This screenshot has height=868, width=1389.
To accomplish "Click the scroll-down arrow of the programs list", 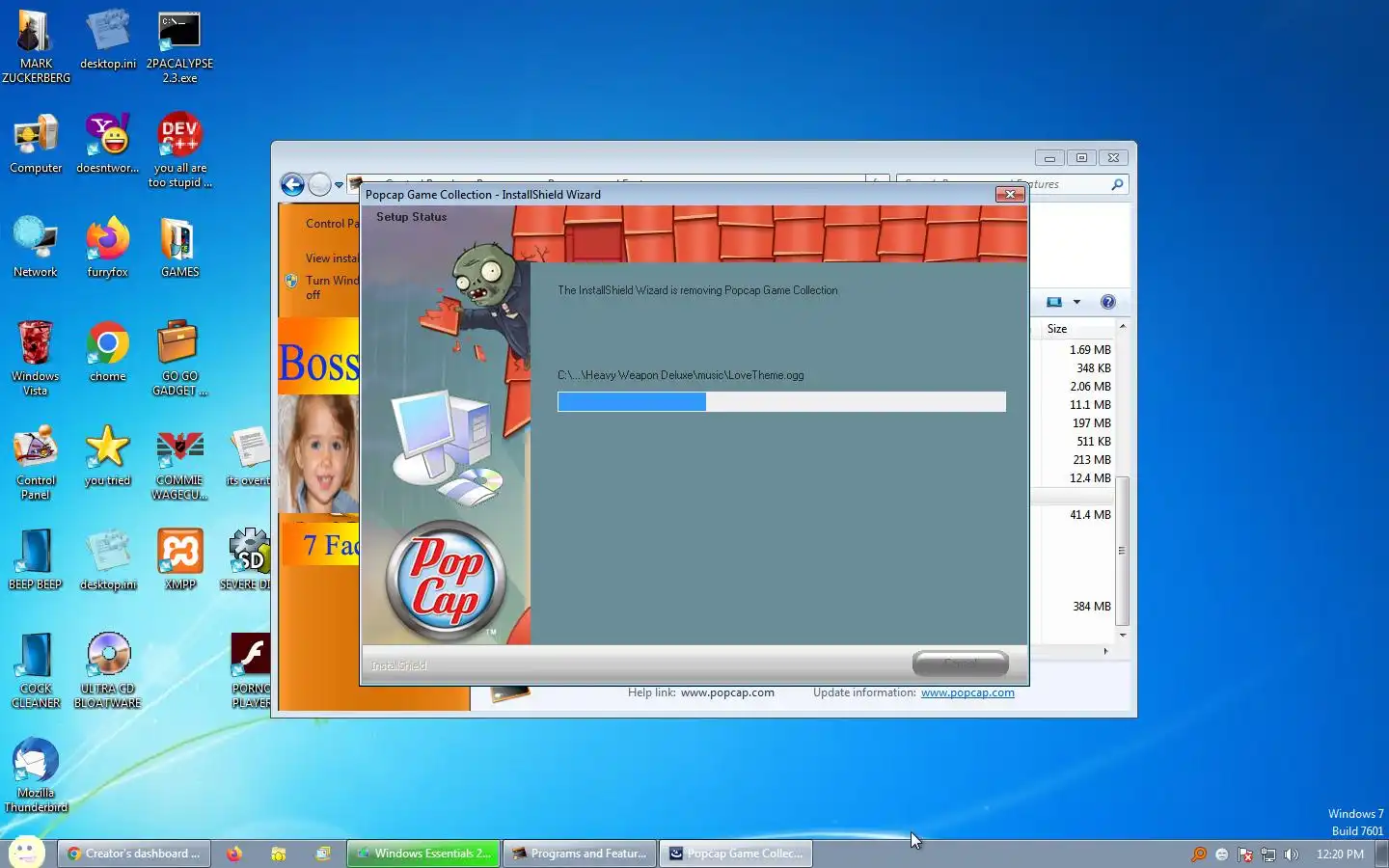I will coord(1122,636).
